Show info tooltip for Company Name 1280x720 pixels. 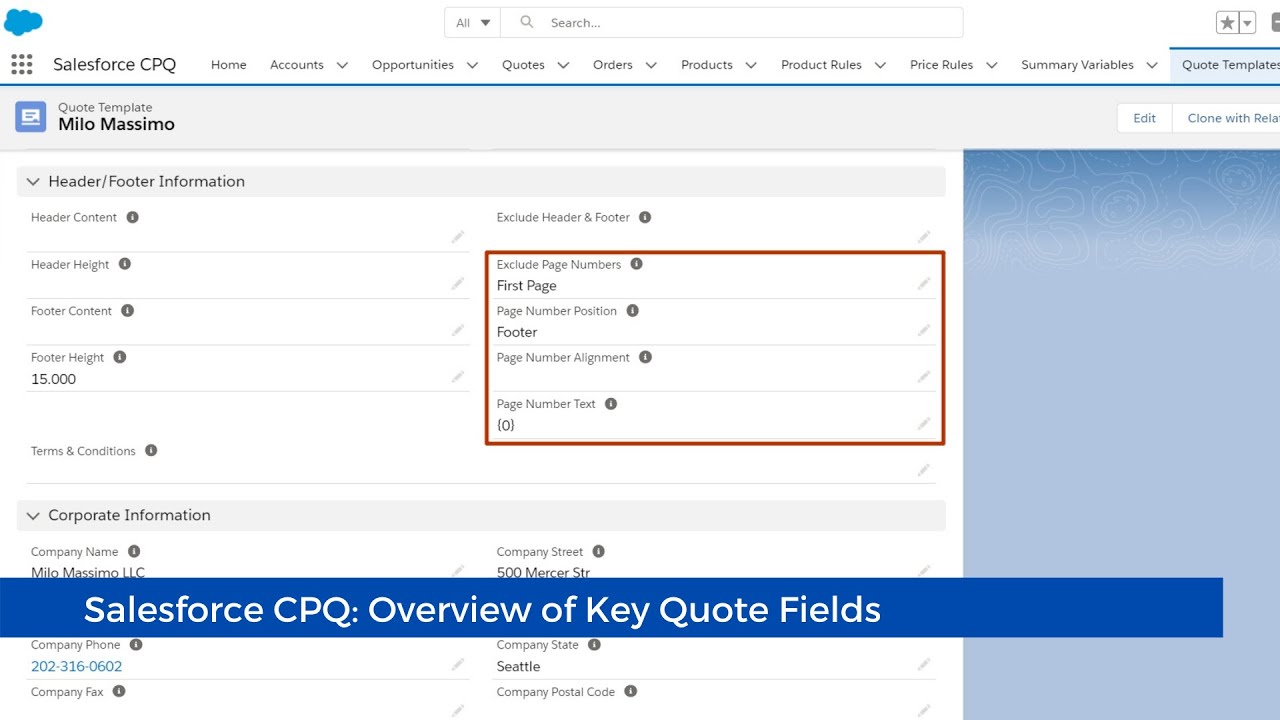134,551
